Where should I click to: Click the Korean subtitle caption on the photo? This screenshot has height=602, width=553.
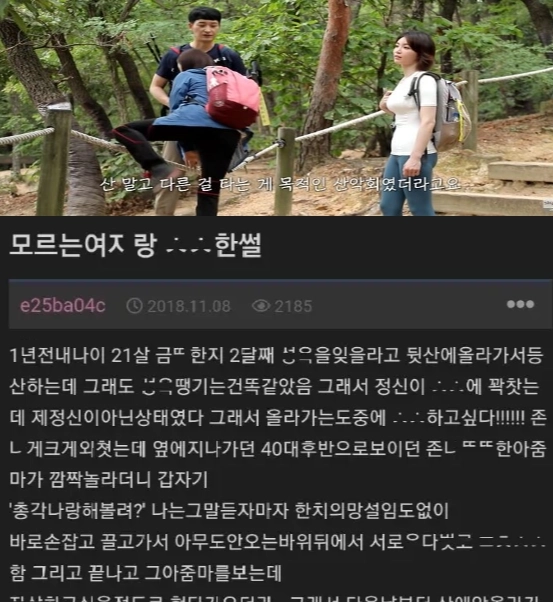pyautogui.click(x=280, y=185)
